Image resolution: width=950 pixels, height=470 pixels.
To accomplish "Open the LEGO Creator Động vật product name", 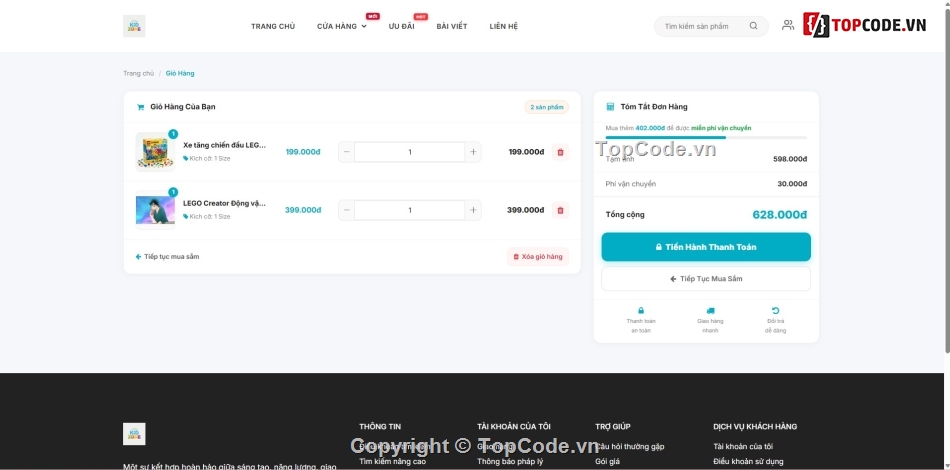I will point(224,204).
